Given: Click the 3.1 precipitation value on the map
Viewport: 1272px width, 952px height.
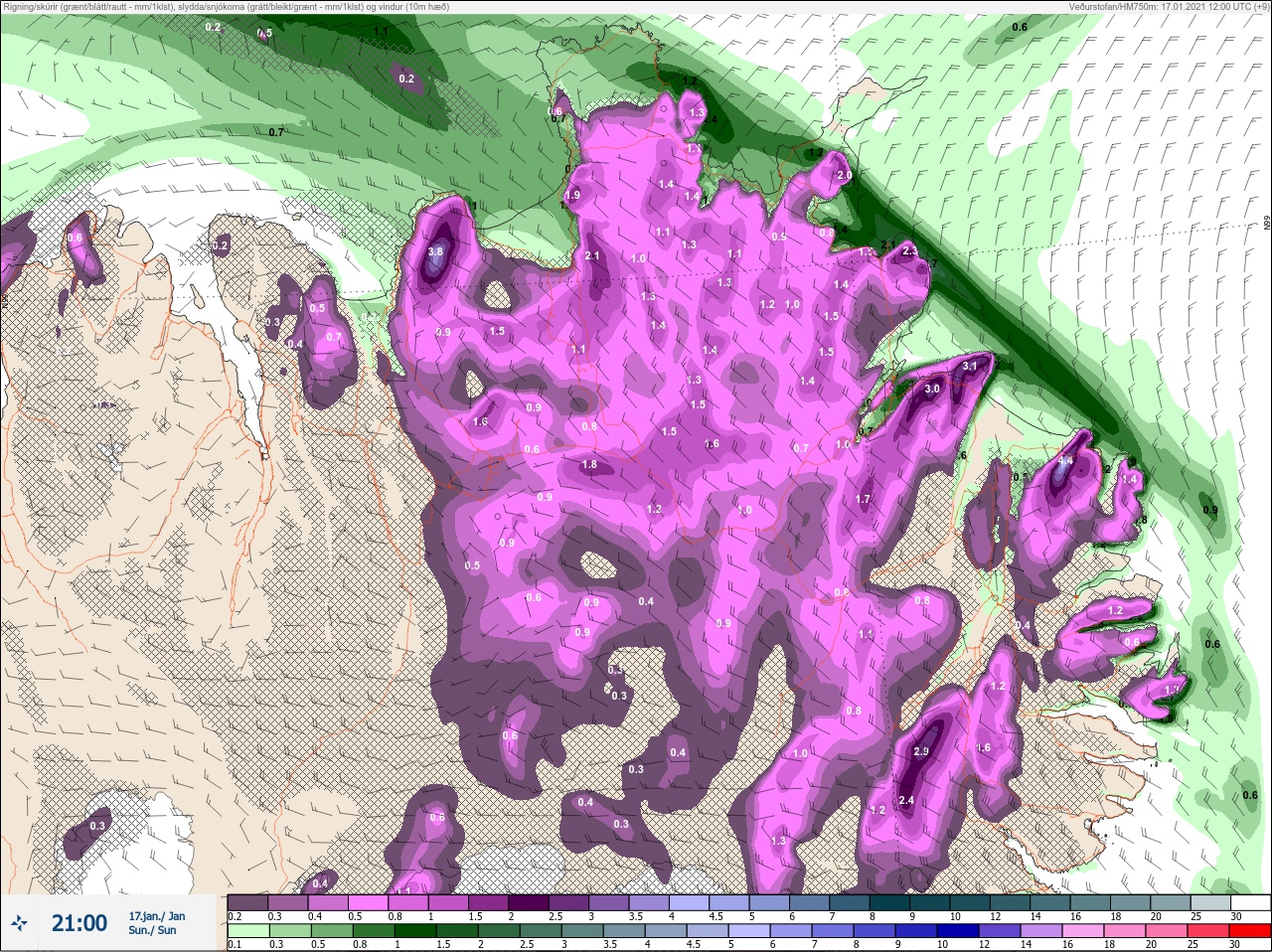Looking at the screenshot, I should [971, 367].
